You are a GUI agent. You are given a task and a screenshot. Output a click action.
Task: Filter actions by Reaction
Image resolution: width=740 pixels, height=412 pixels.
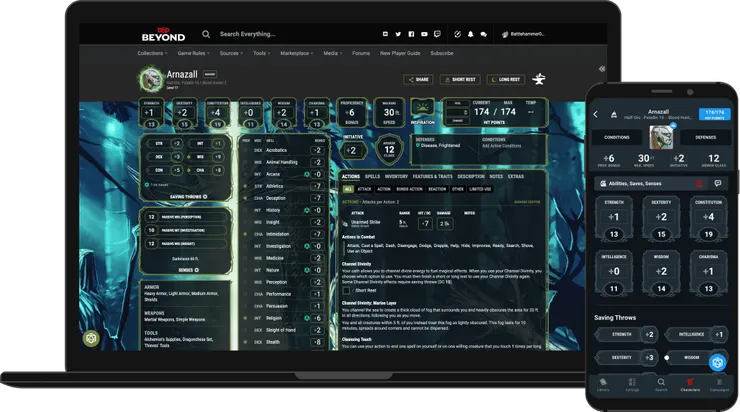coord(437,189)
